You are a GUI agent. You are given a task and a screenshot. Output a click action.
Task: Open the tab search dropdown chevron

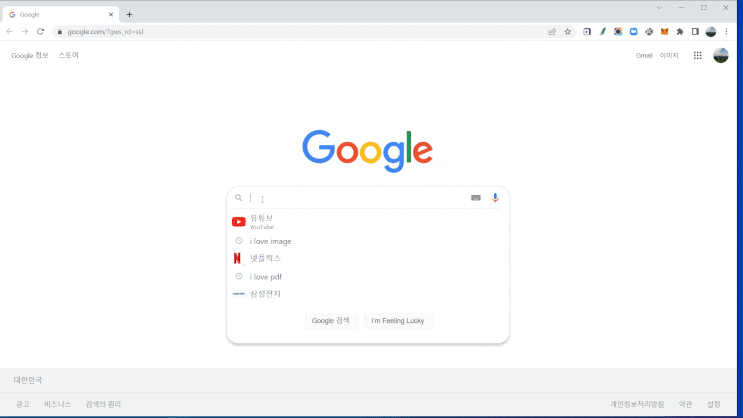click(x=659, y=8)
